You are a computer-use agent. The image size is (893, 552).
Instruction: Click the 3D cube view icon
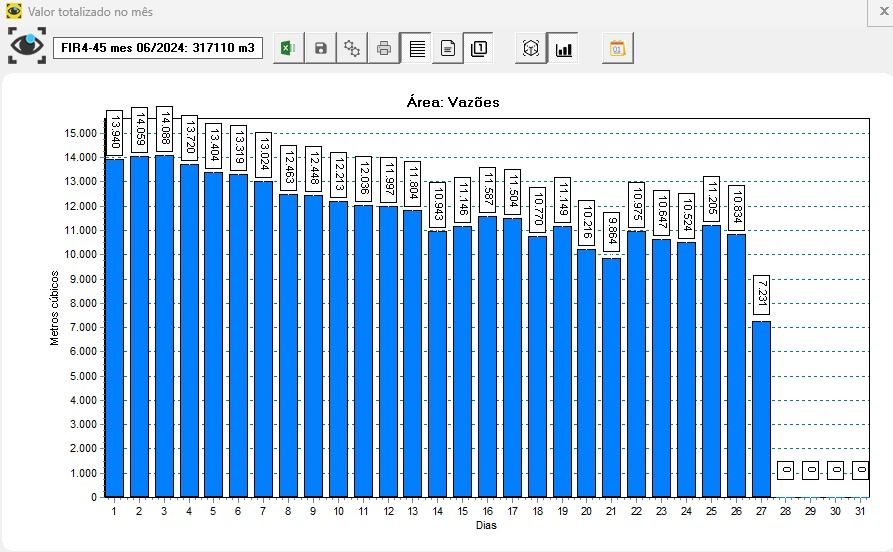point(531,48)
